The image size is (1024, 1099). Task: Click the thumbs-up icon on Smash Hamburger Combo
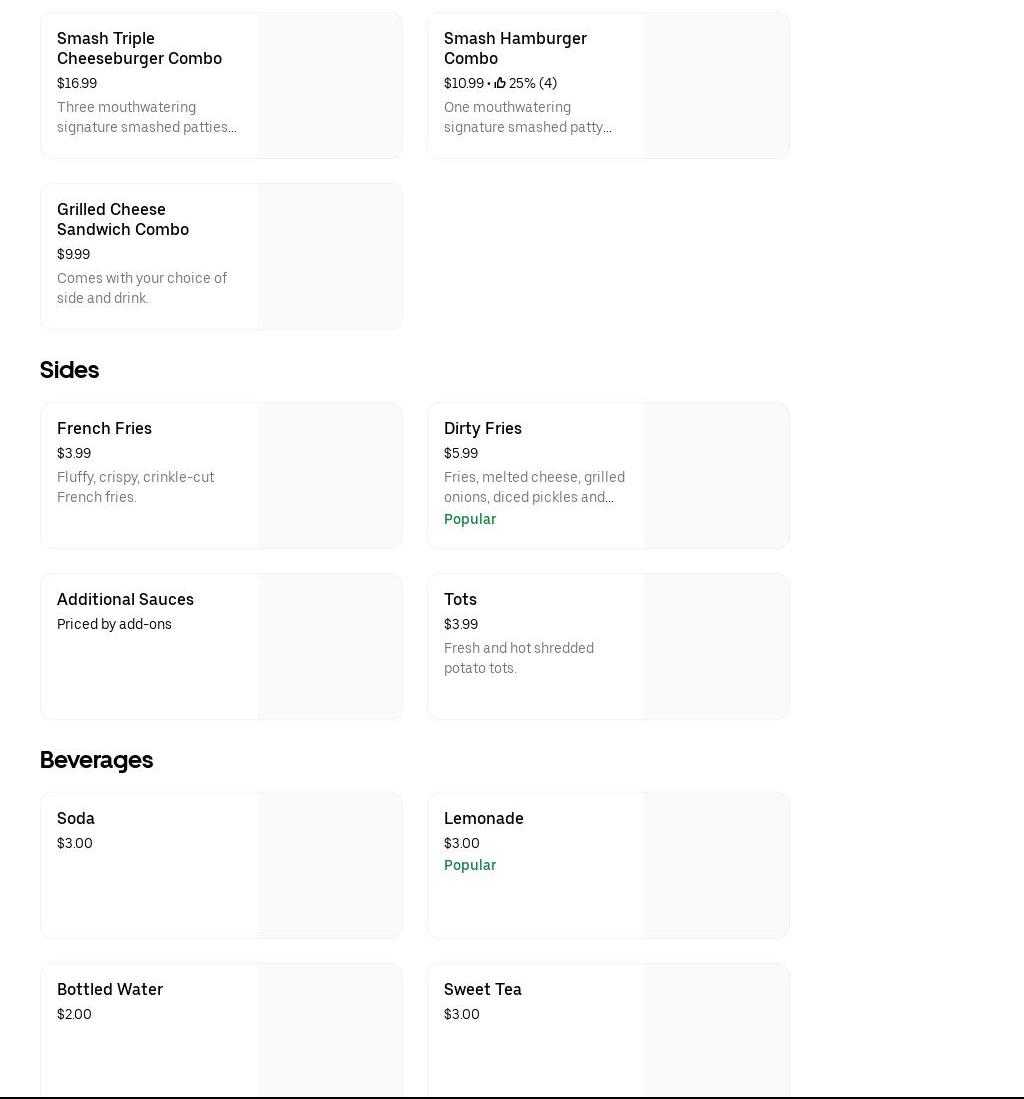click(500, 83)
